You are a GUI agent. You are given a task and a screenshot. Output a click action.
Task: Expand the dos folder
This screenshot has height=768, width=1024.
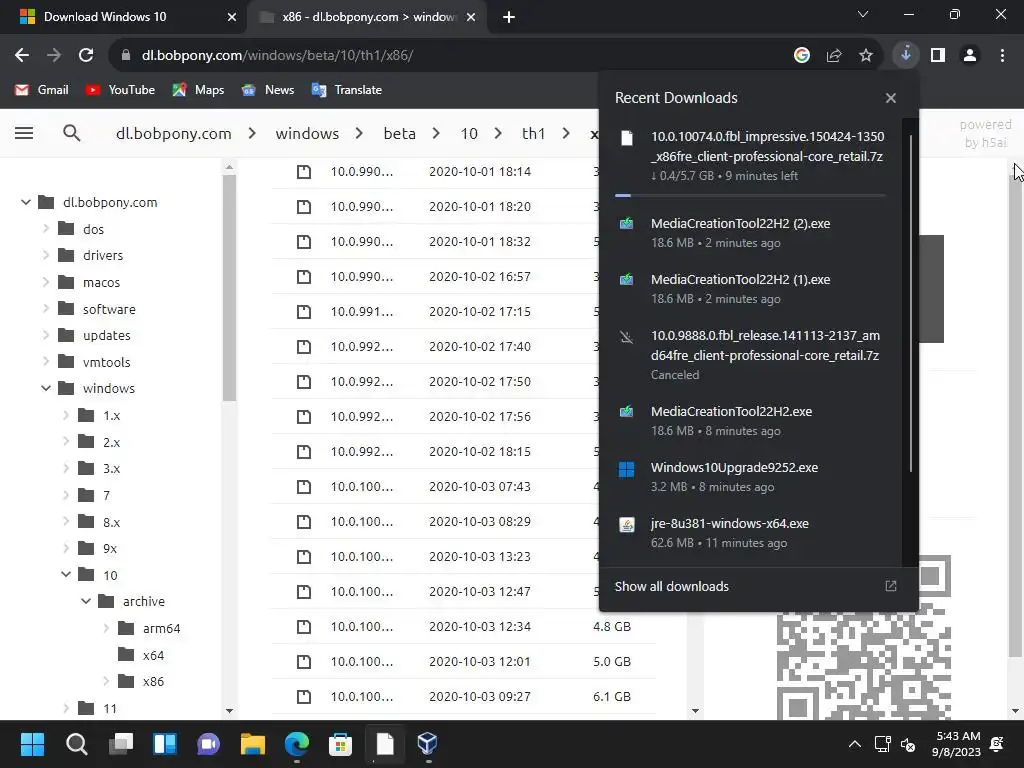(x=46, y=229)
